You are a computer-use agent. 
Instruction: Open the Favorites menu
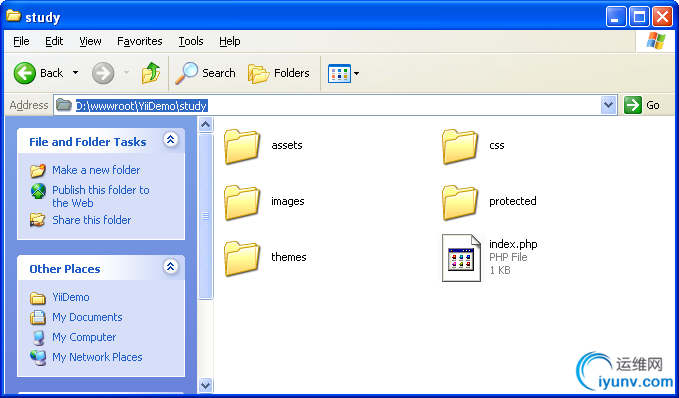pos(139,41)
